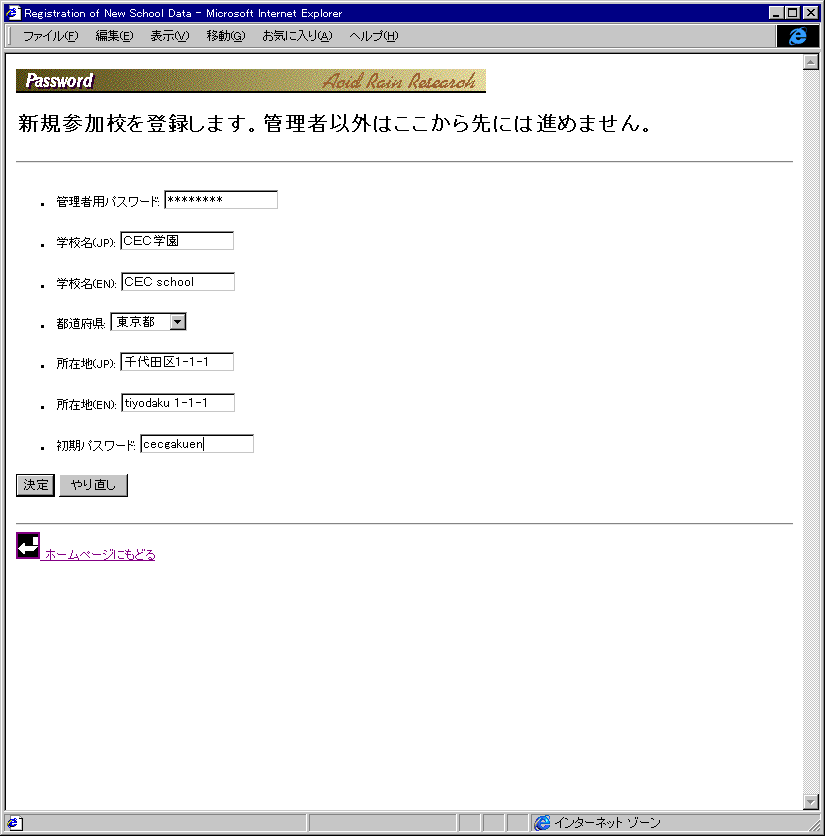Focus the 管理者用パスワード field
The height and width of the screenshot is (836, 825).
[221, 200]
